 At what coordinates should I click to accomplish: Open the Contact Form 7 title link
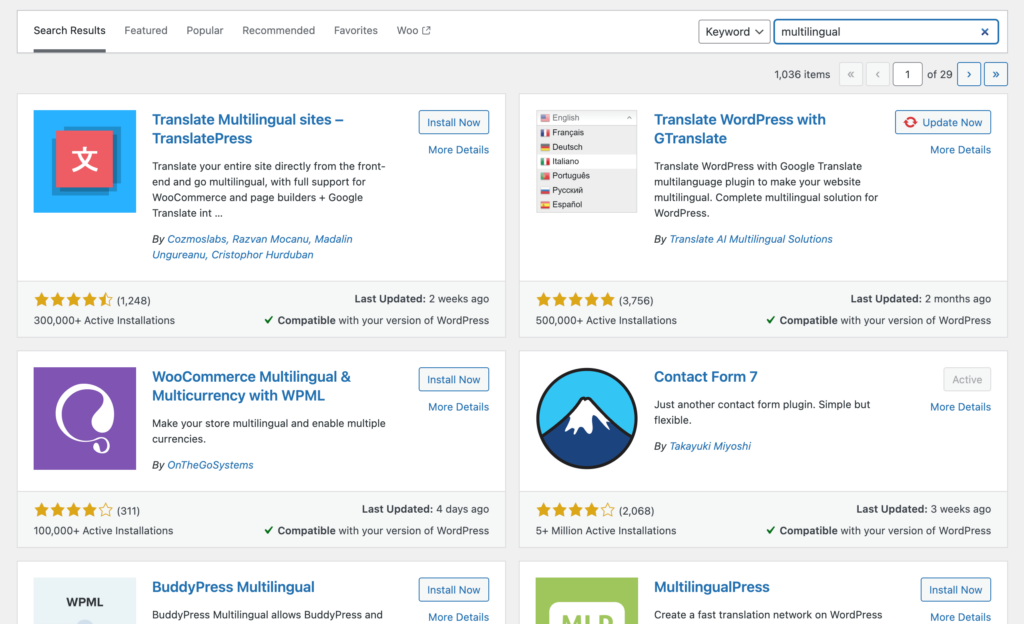coord(706,377)
